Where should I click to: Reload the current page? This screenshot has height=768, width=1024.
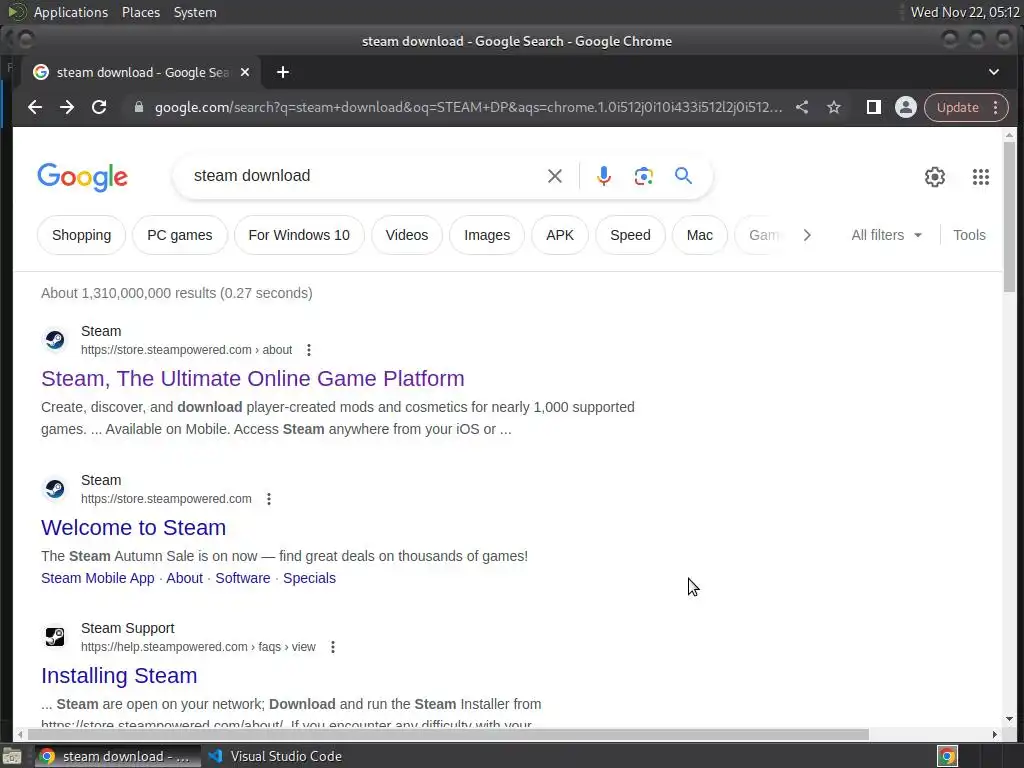(x=99, y=107)
